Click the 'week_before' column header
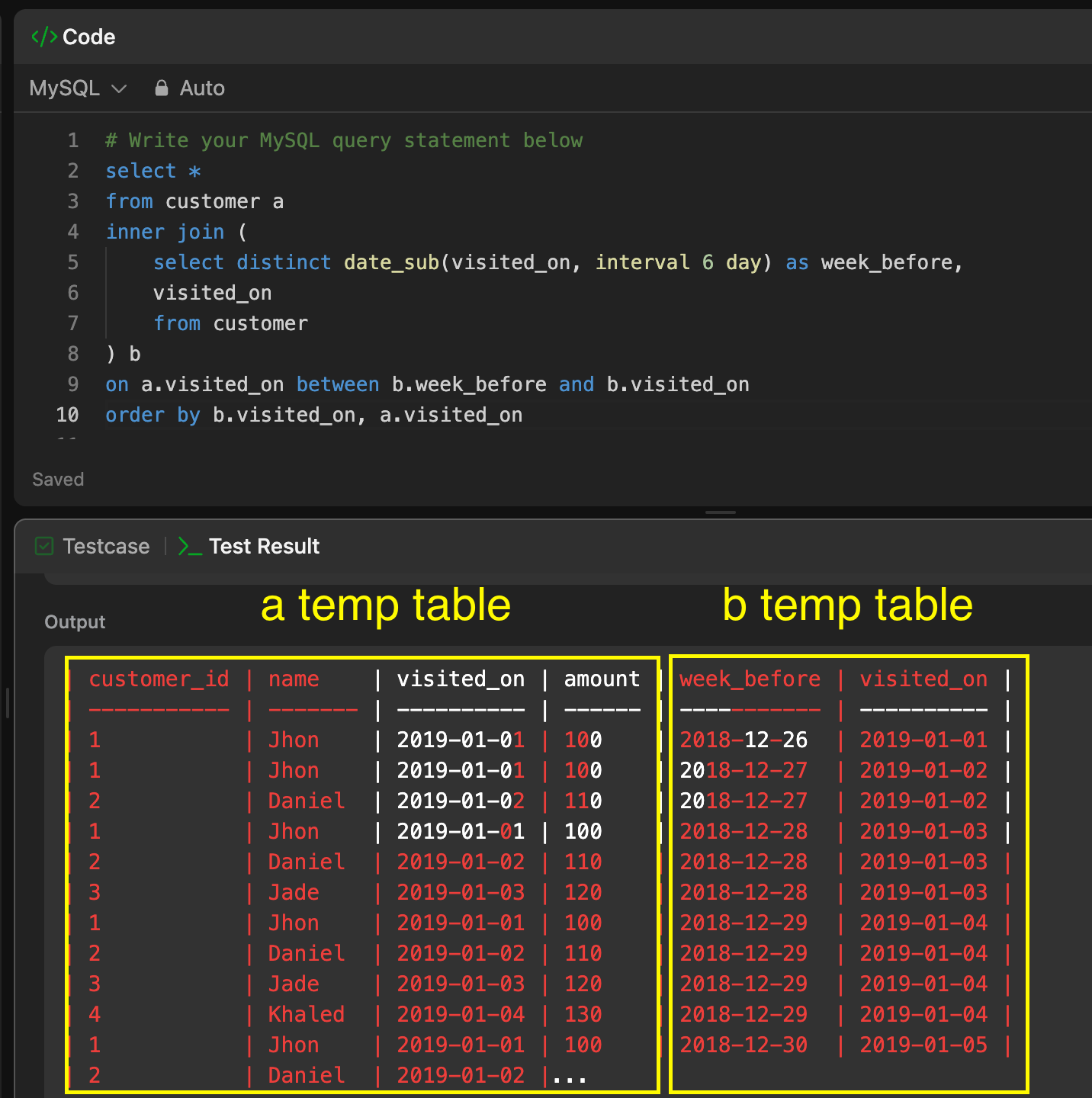 (x=750, y=679)
